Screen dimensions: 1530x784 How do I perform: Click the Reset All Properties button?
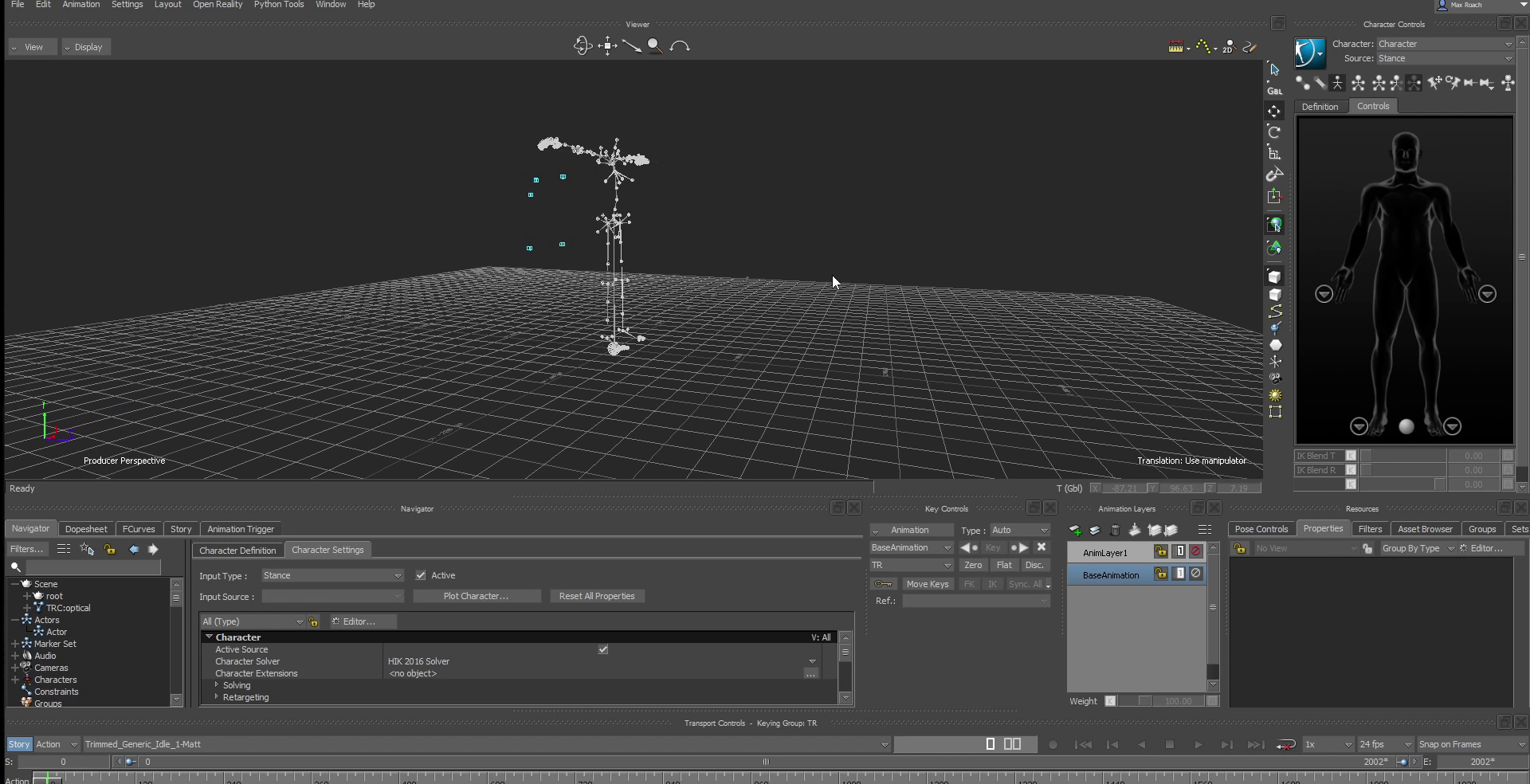tap(597, 596)
